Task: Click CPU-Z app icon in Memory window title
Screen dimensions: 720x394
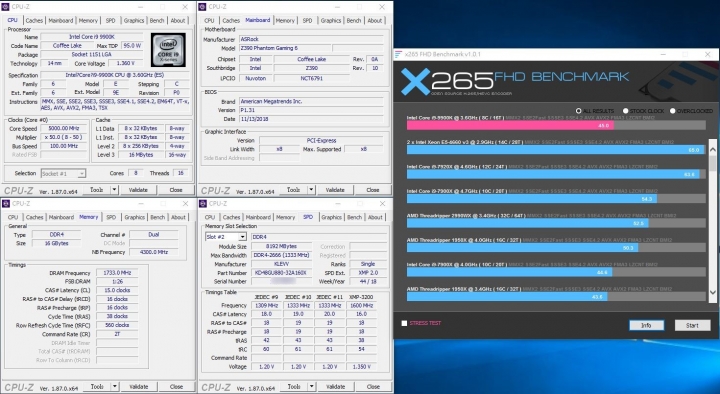Action: coord(6,203)
